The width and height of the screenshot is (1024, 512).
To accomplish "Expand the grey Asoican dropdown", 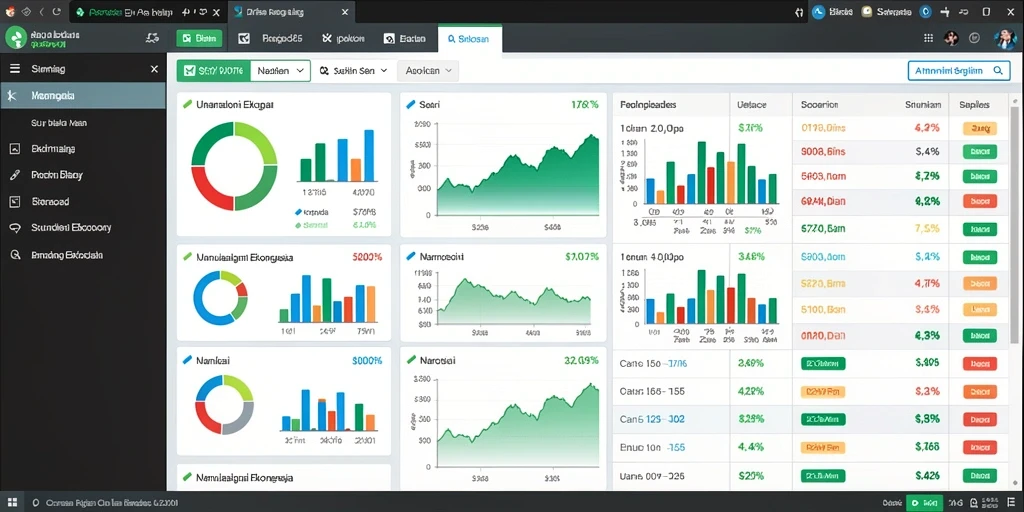I will point(428,71).
